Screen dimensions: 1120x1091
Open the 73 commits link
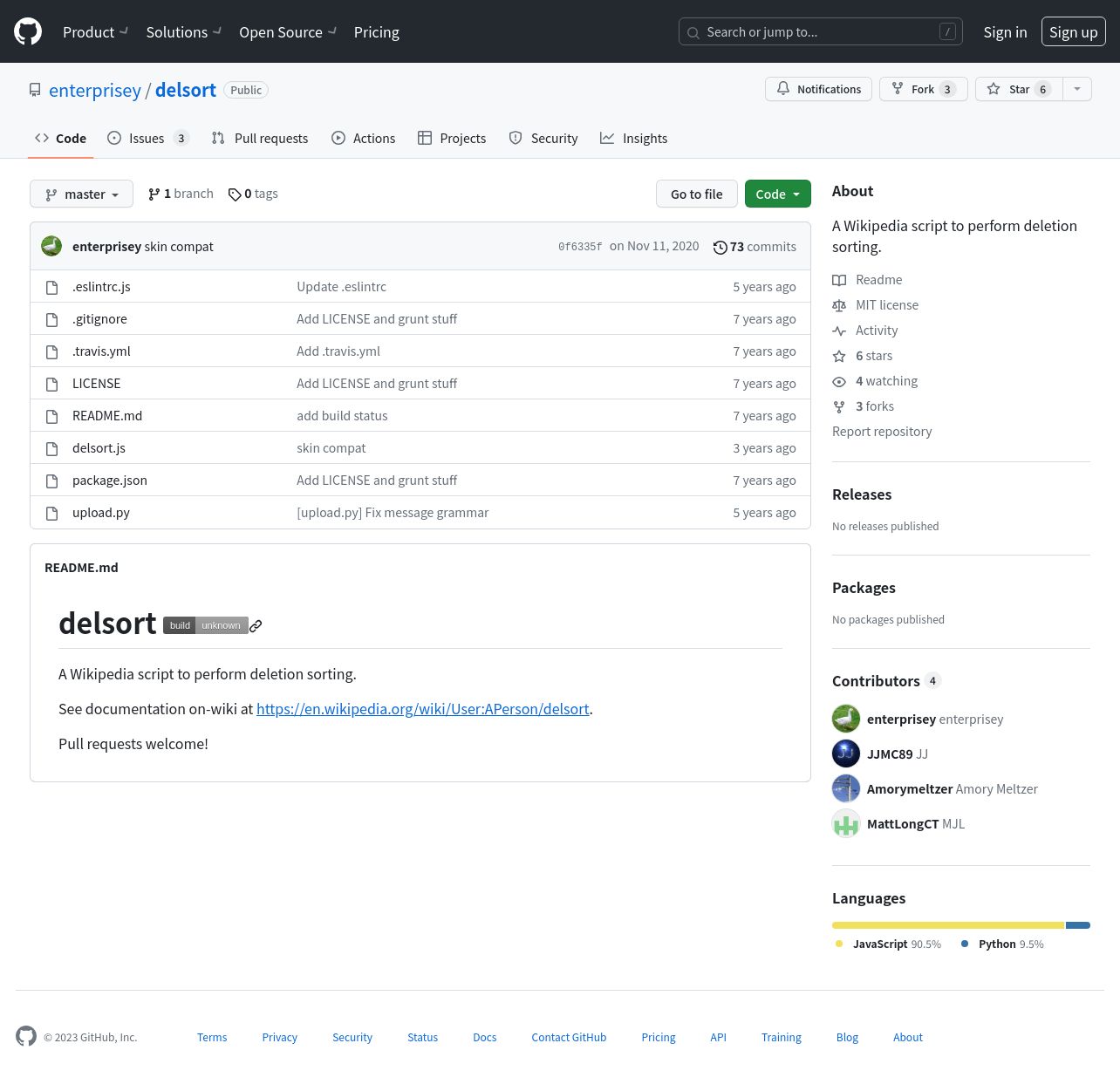point(755,247)
